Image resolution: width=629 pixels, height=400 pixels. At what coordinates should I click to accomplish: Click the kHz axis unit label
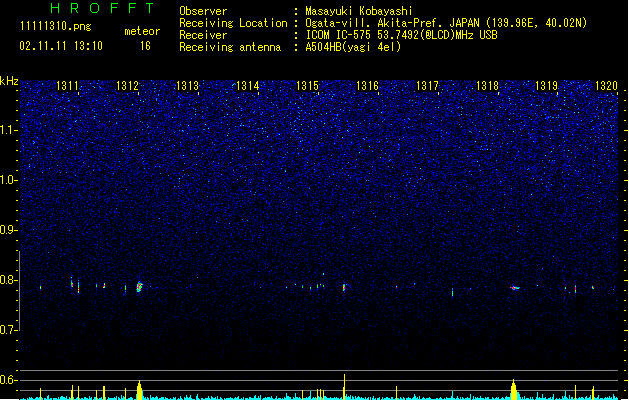9,81
